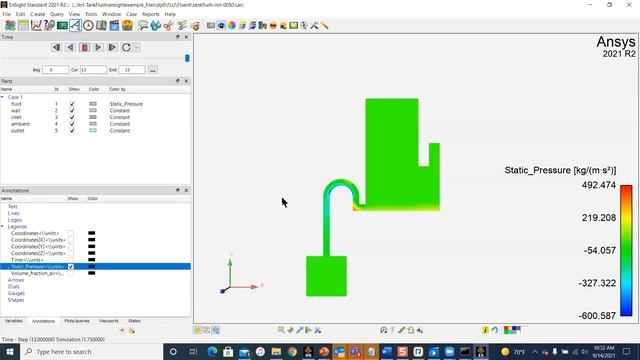Click the Cur time input field
The height and width of the screenshot is (360, 640).
pyautogui.click(x=93, y=70)
